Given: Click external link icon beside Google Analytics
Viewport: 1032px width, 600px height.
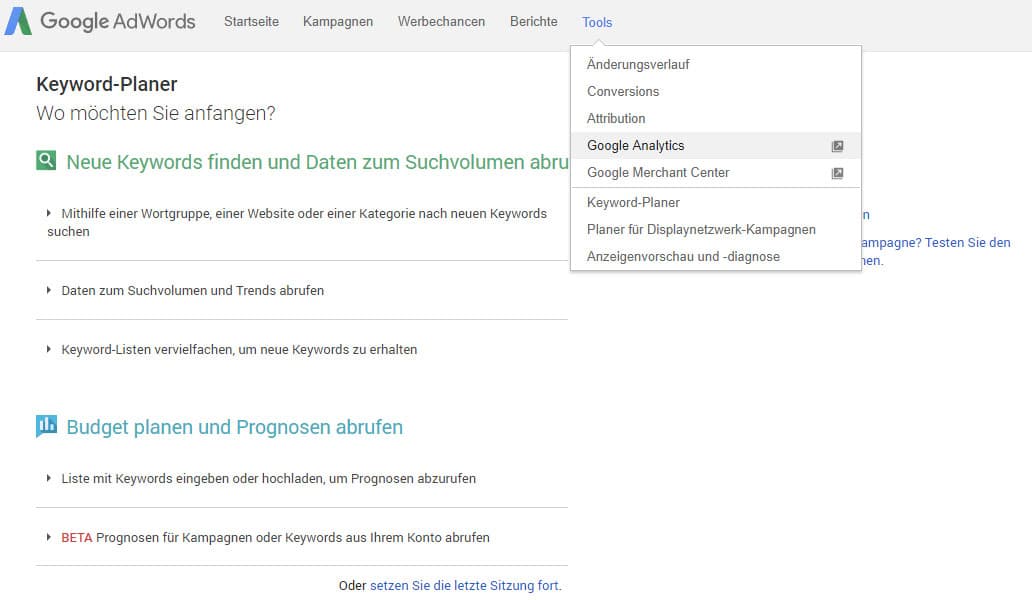Looking at the screenshot, I should [837, 146].
